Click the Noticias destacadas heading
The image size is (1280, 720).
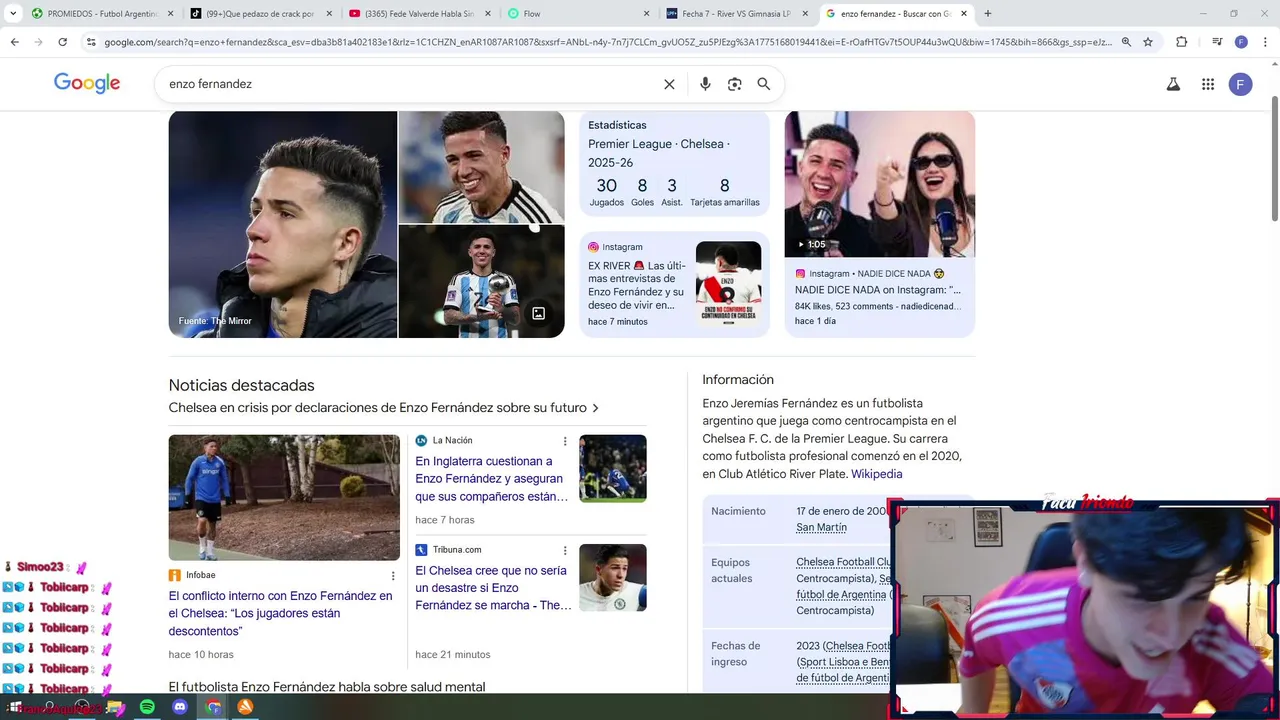[x=241, y=385]
